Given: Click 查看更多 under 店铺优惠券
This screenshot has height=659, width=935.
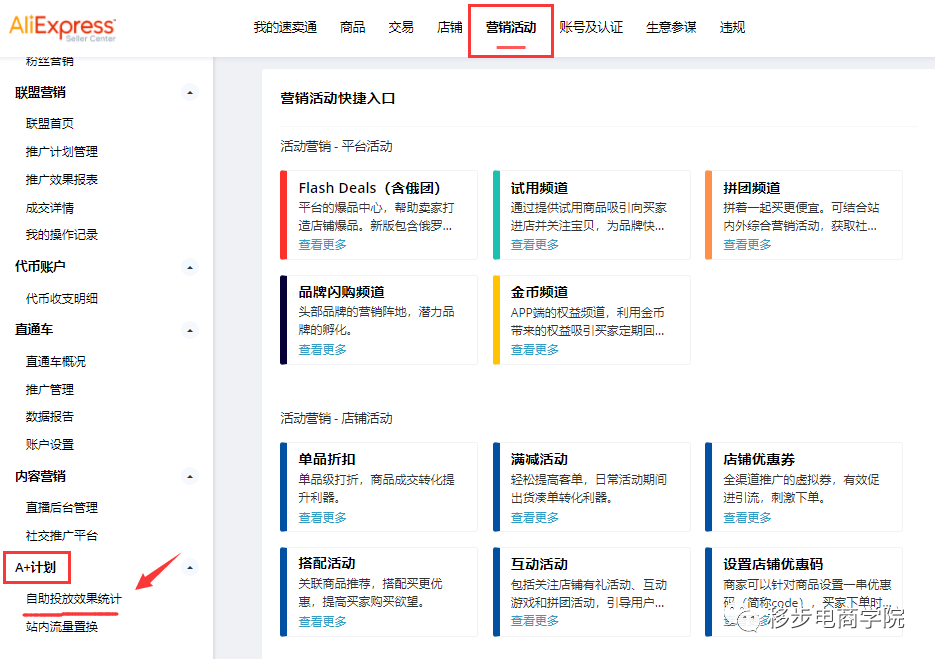Looking at the screenshot, I should pos(745,517).
